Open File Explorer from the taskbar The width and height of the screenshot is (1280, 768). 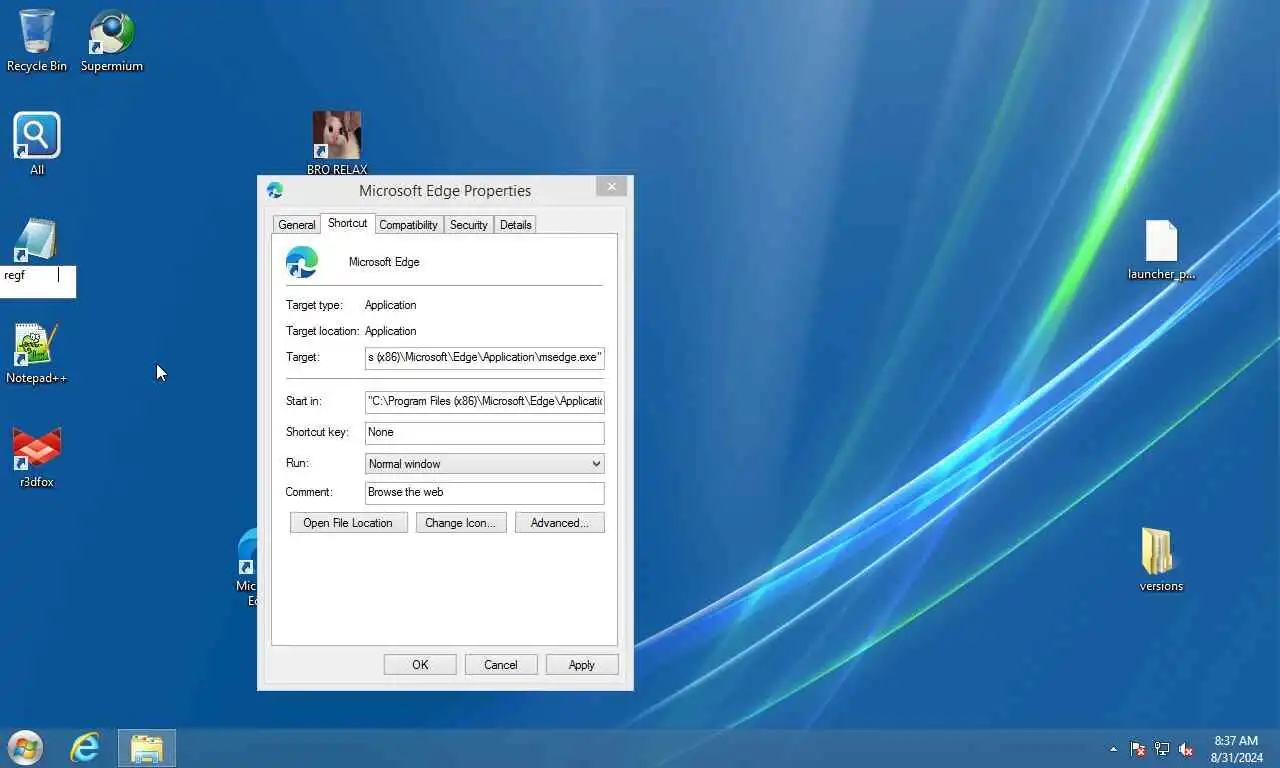pos(147,748)
